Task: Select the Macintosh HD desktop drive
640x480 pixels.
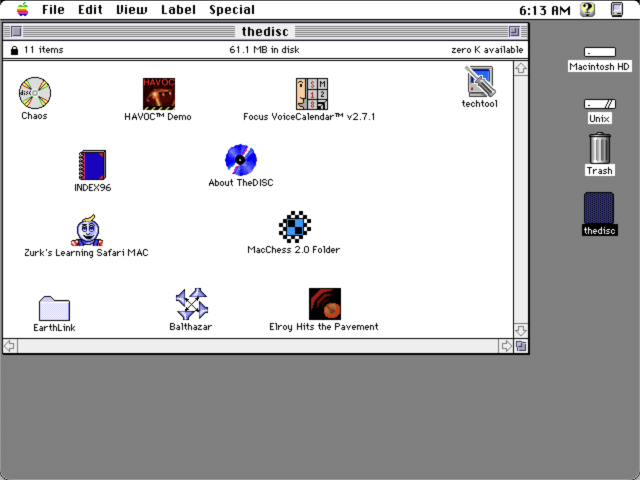Action: 600,52
